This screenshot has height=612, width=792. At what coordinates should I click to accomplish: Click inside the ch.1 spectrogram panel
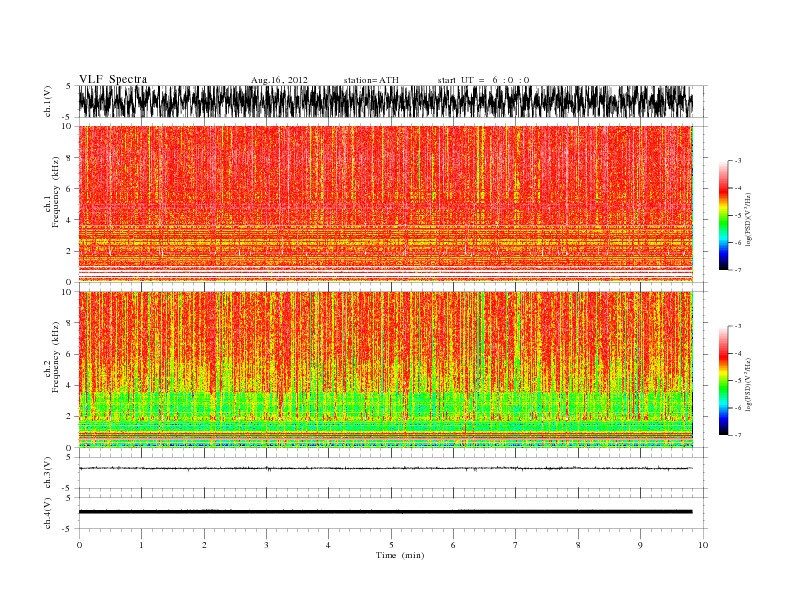(385, 204)
